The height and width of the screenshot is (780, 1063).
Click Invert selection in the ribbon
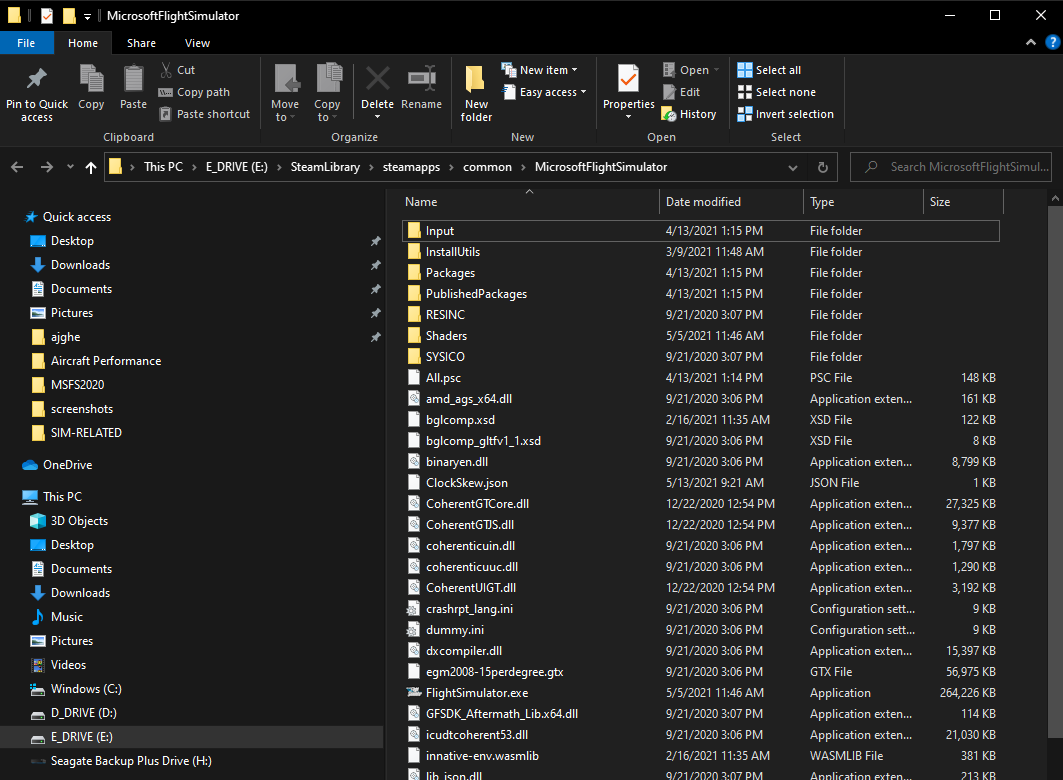[786, 114]
